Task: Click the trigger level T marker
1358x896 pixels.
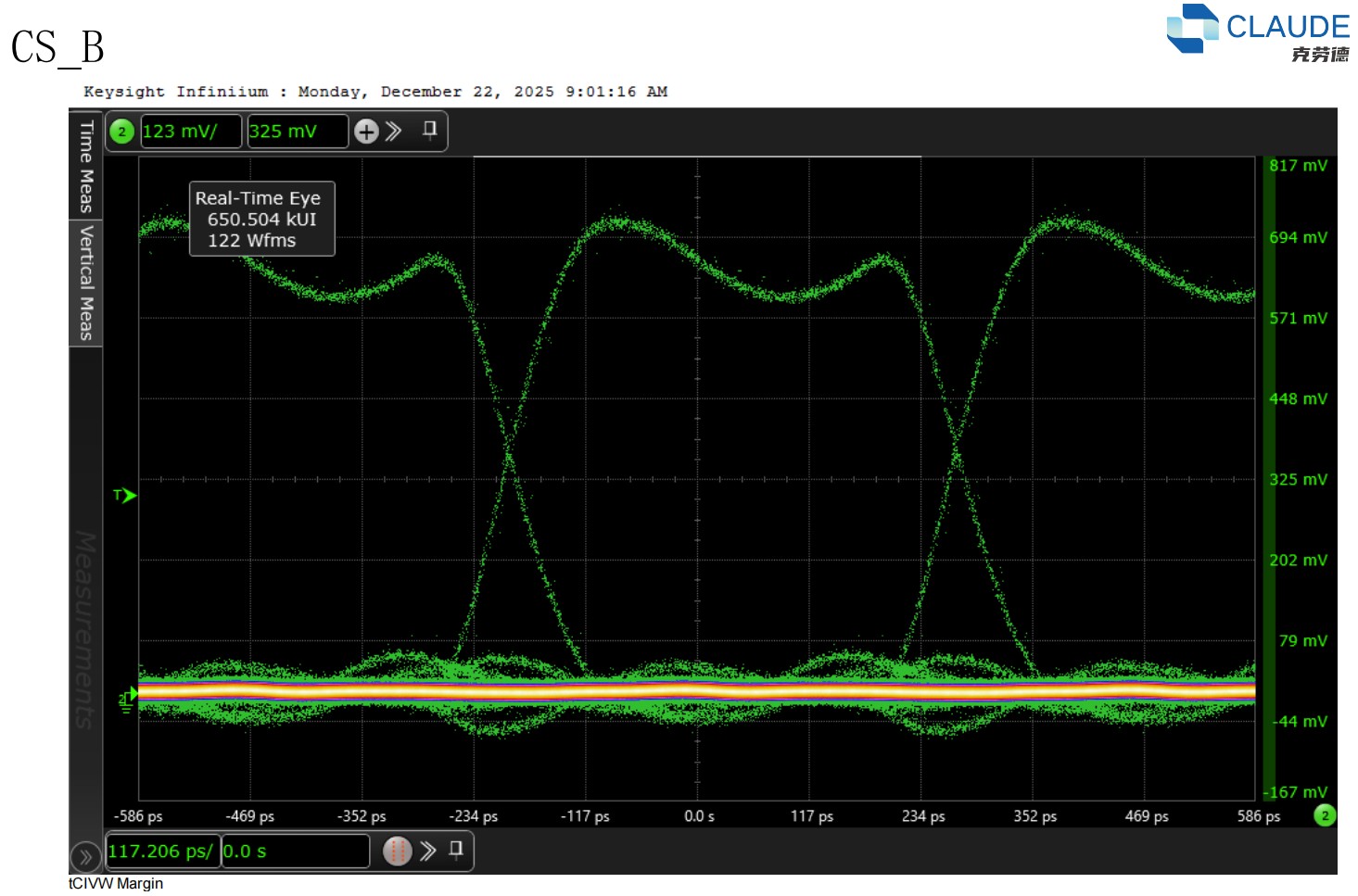Action: pyautogui.click(x=124, y=496)
